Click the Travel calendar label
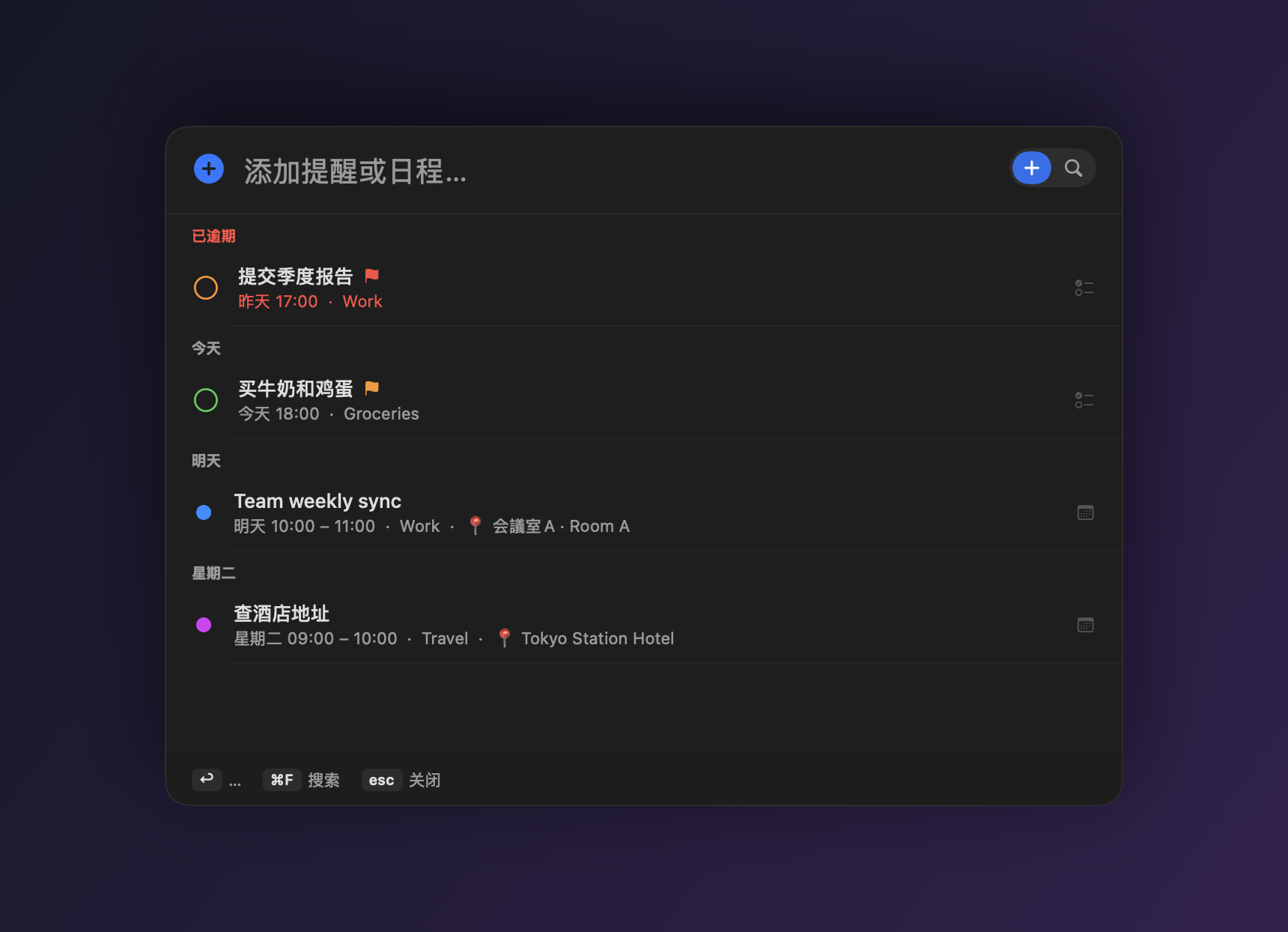The image size is (1288, 932). pyautogui.click(x=445, y=638)
